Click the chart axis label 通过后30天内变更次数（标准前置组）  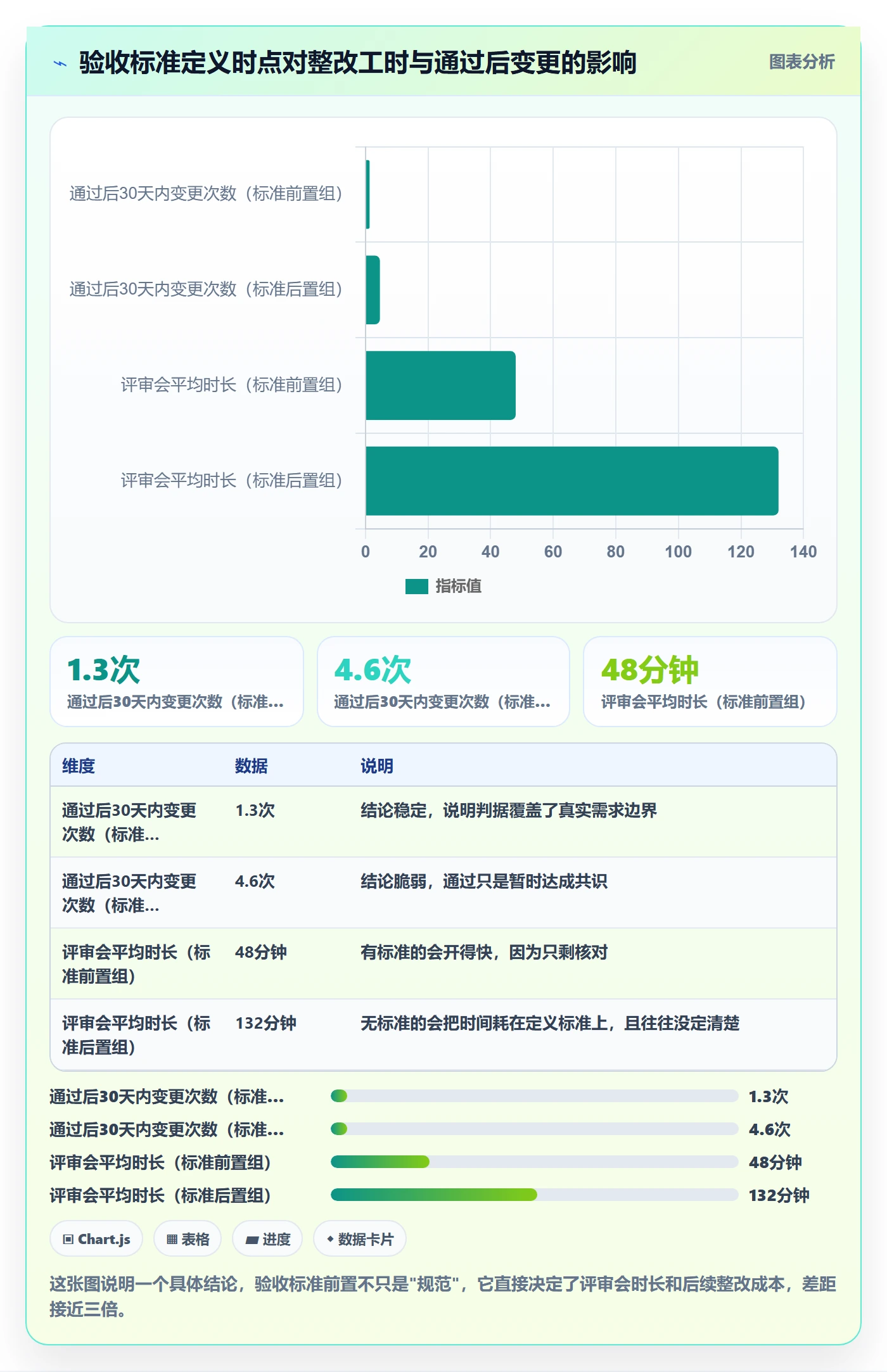click(x=206, y=194)
